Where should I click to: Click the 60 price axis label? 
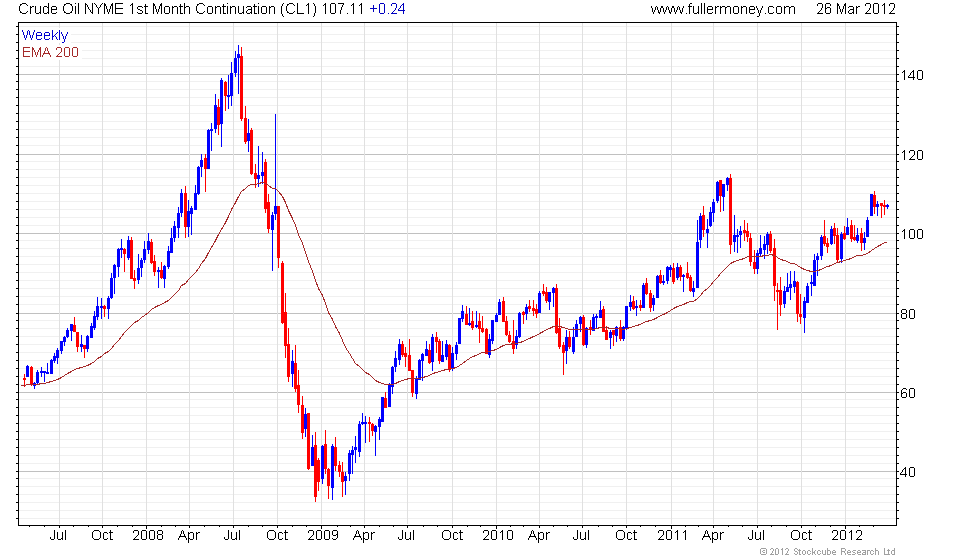(908, 393)
